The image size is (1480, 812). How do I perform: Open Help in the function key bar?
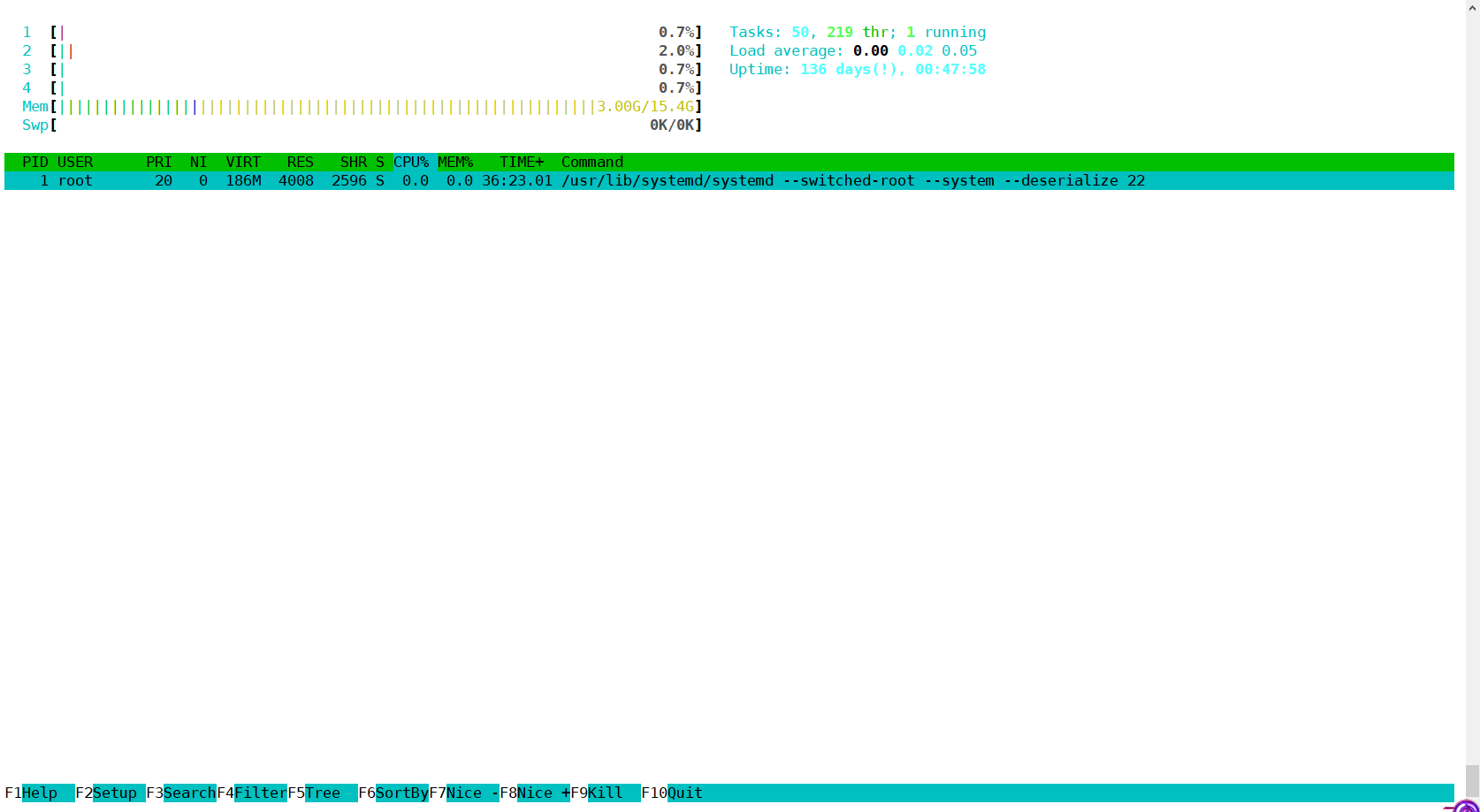click(x=40, y=793)
